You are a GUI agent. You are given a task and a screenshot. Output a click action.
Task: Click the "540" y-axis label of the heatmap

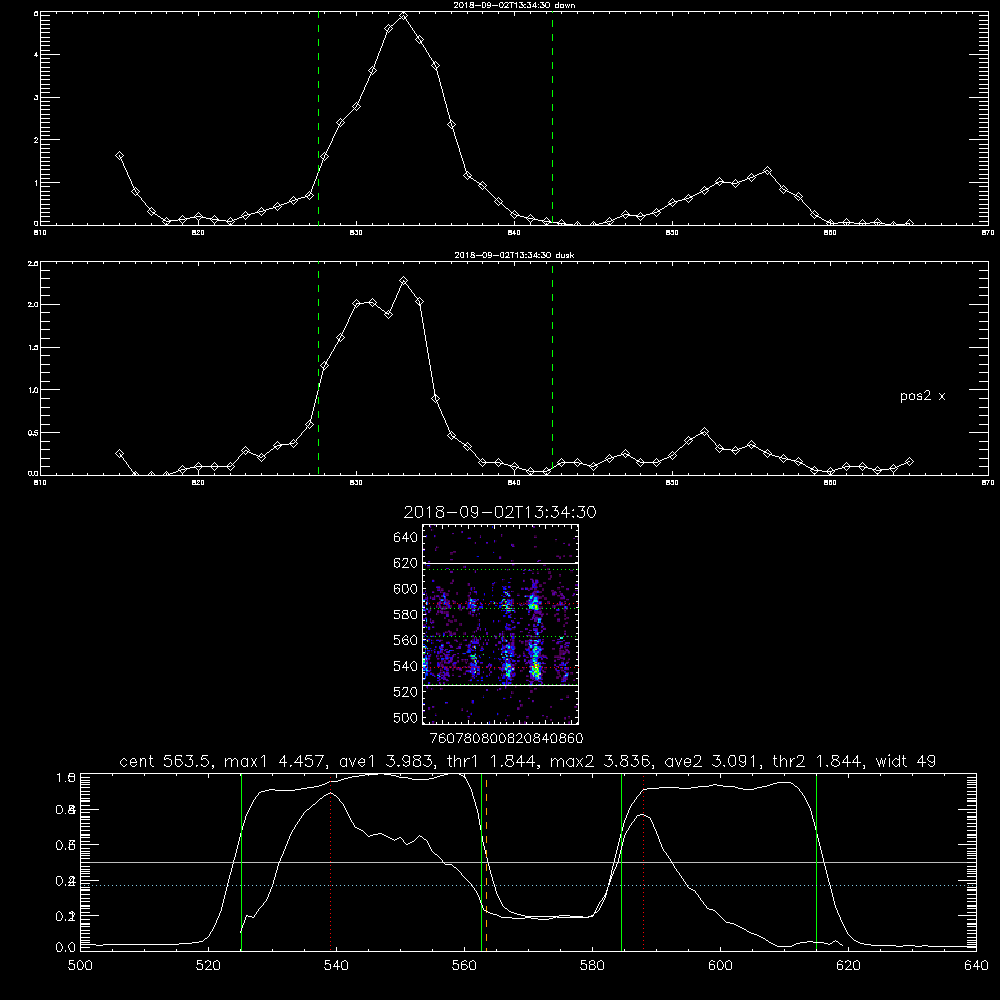pos(406,666)
